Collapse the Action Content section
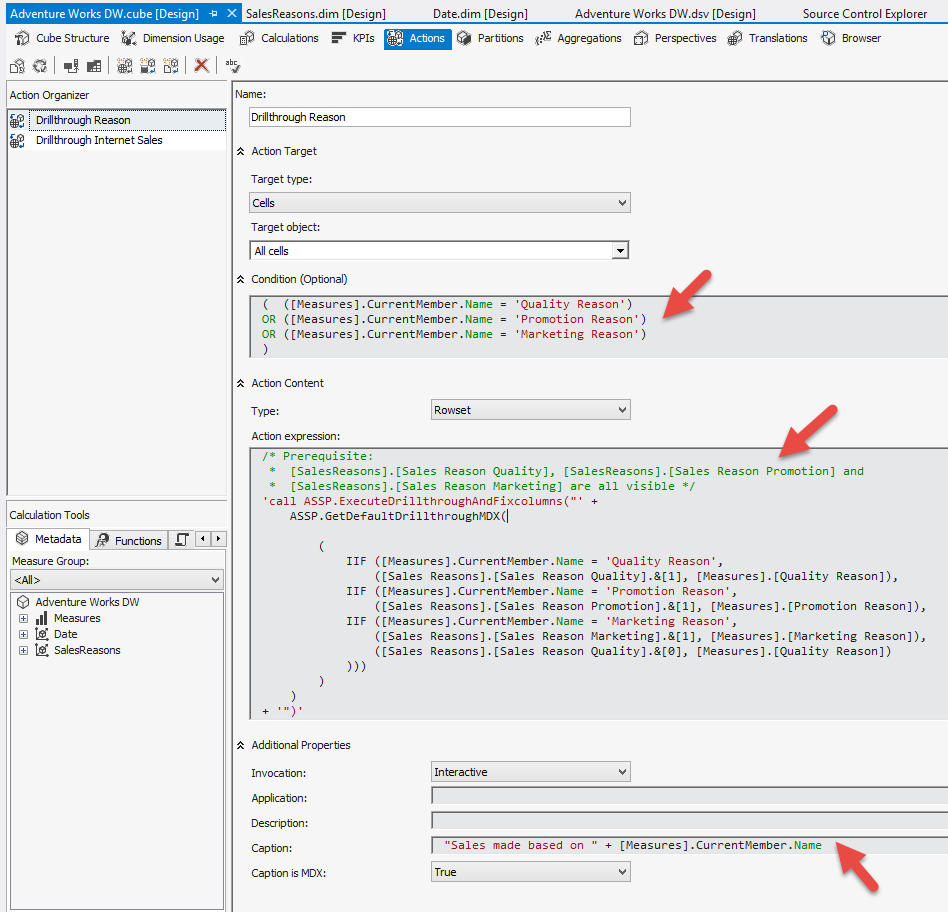 tap(240, 383)
